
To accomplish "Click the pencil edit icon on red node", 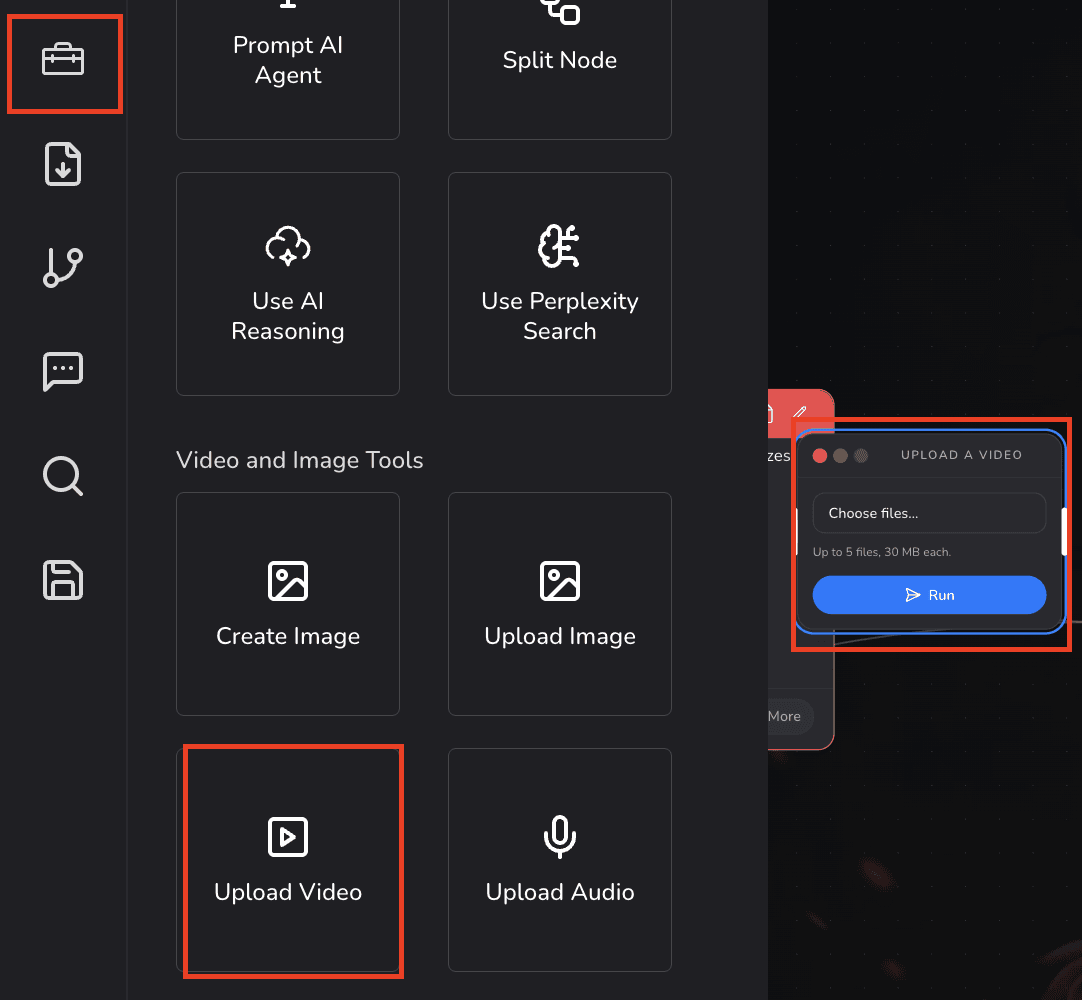I will pos(800,413).
